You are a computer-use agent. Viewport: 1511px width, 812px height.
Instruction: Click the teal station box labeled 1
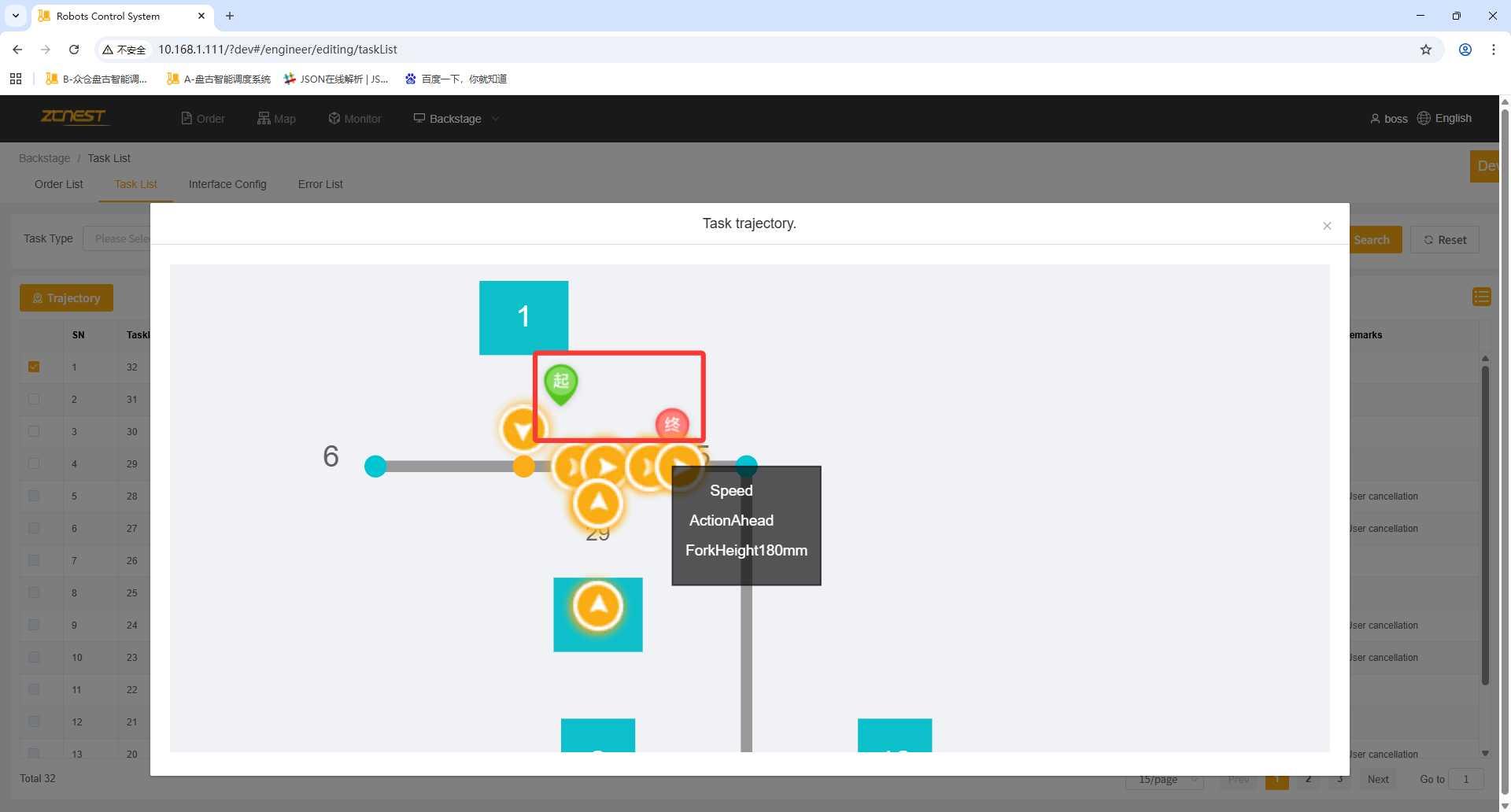tap(523, 317)
